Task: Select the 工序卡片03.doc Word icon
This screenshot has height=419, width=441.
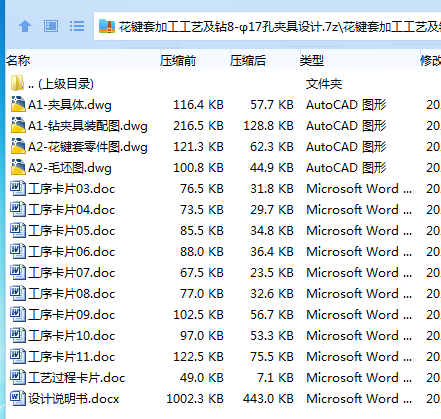Action: 18,188
